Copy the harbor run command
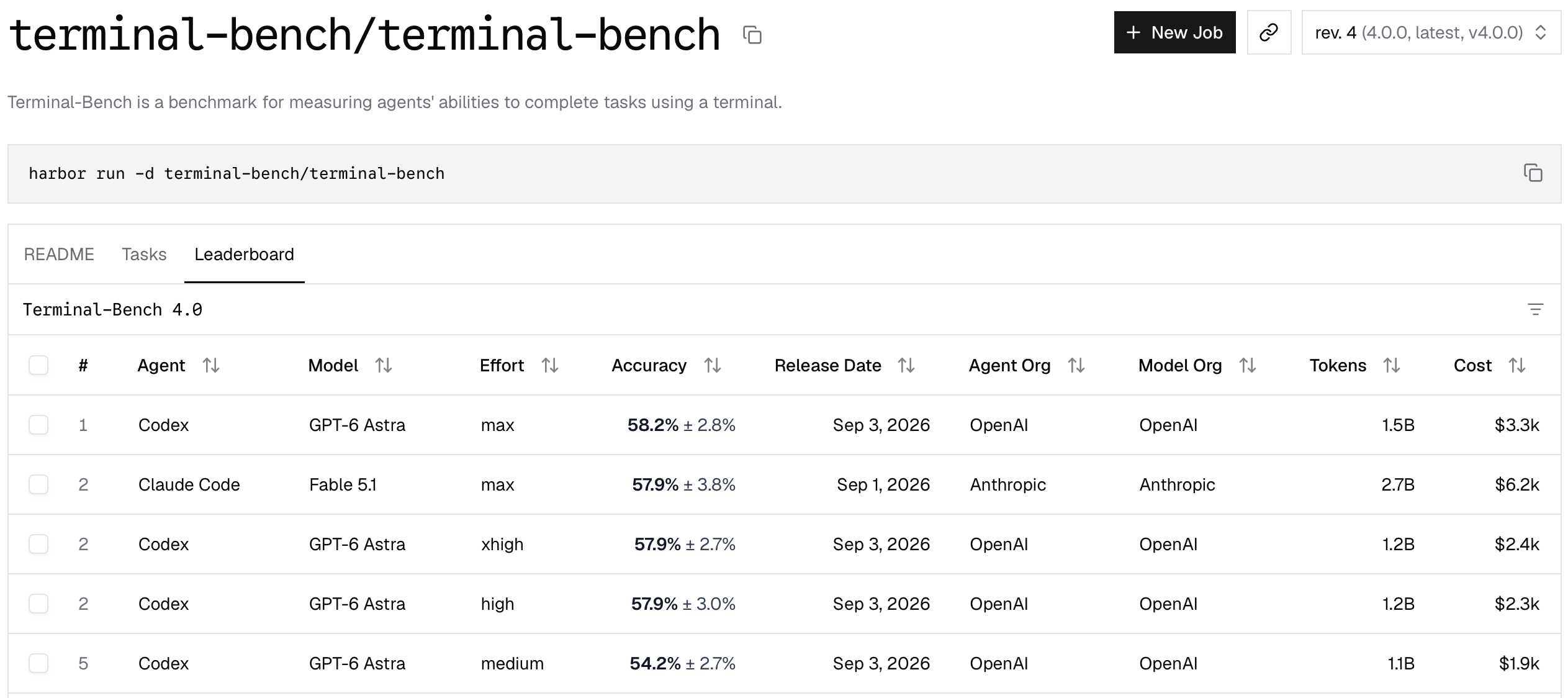1568x698 pixels. point(1533,173)
